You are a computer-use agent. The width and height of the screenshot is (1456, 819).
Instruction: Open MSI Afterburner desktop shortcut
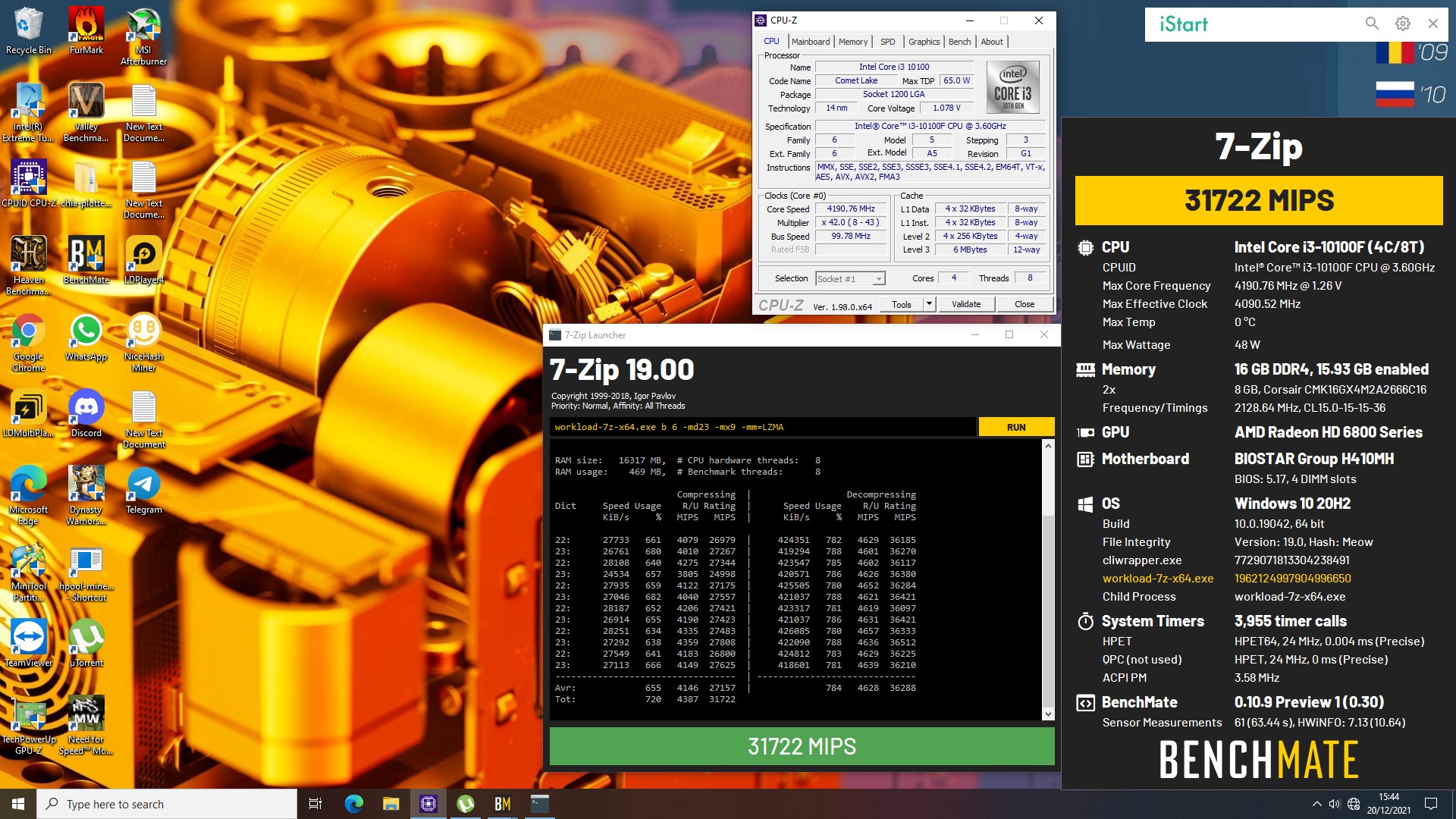point(143,36)
